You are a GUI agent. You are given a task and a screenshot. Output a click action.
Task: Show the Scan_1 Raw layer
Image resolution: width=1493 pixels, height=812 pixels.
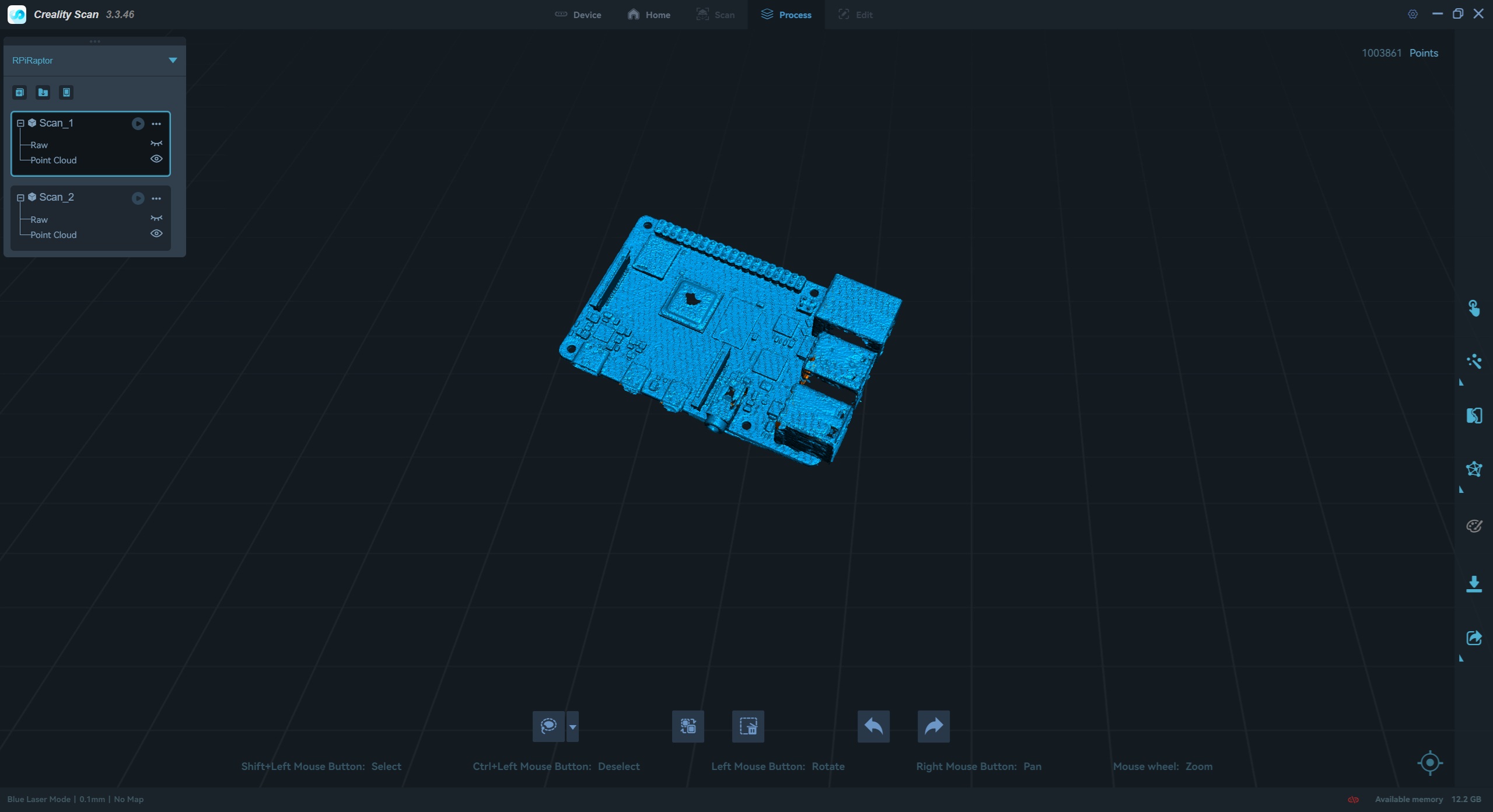click(156, 143)
